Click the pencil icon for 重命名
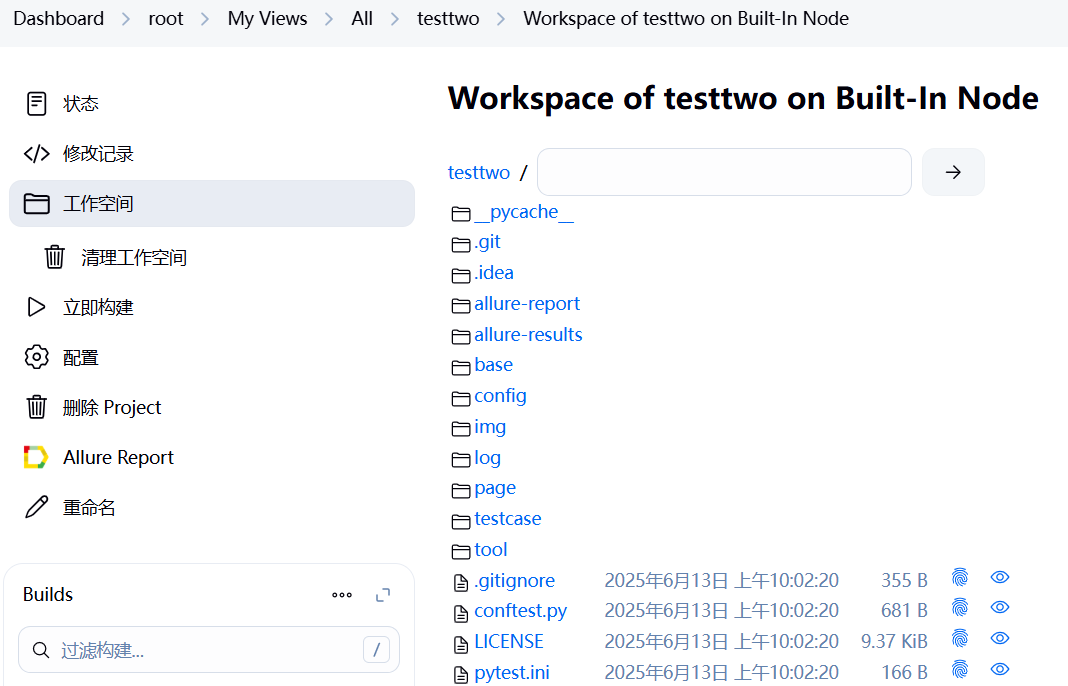The height and width of the screenshot is (686, 1068). click(37, 507)
